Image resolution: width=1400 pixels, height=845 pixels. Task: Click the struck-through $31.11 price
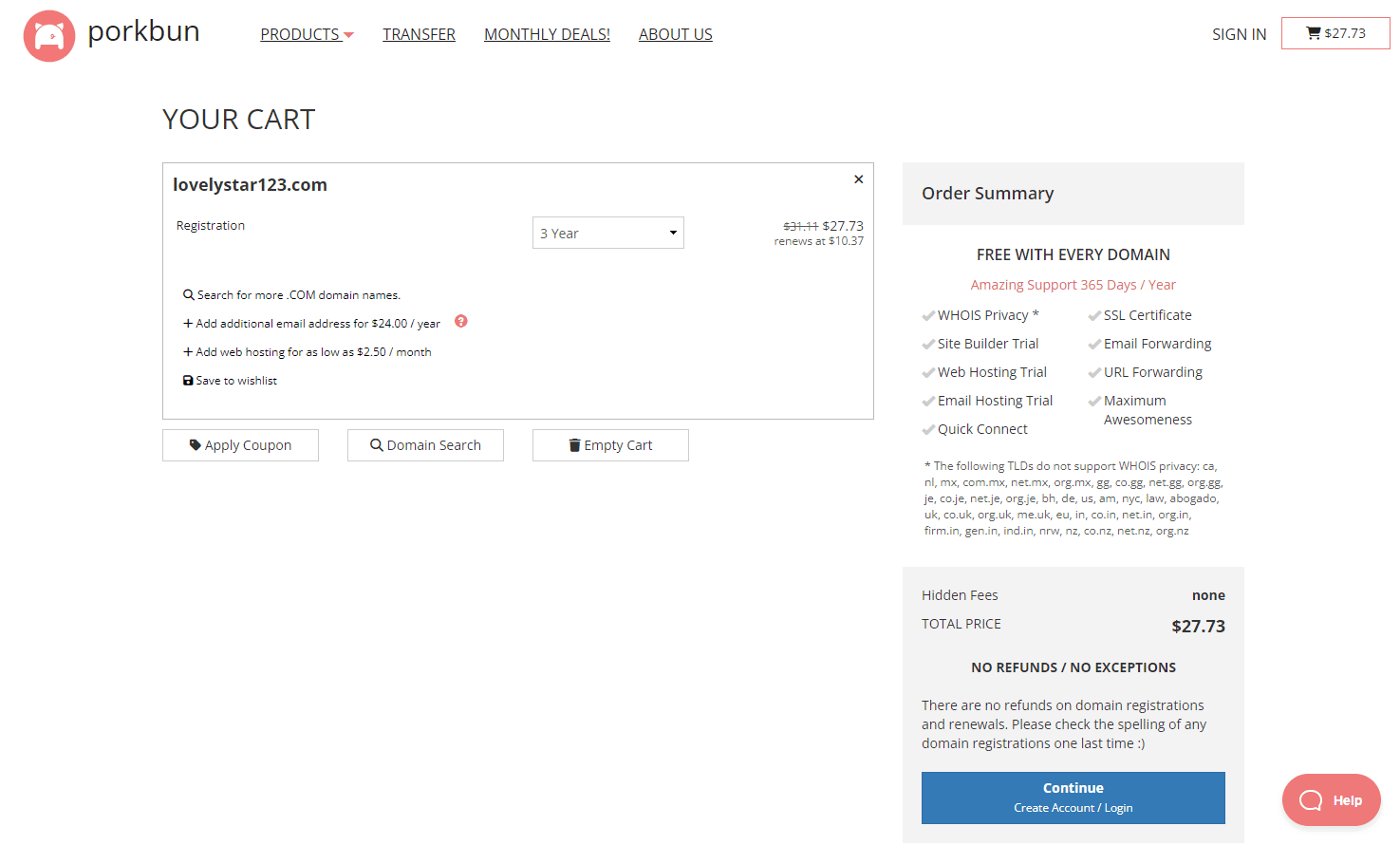coord(800,226)
